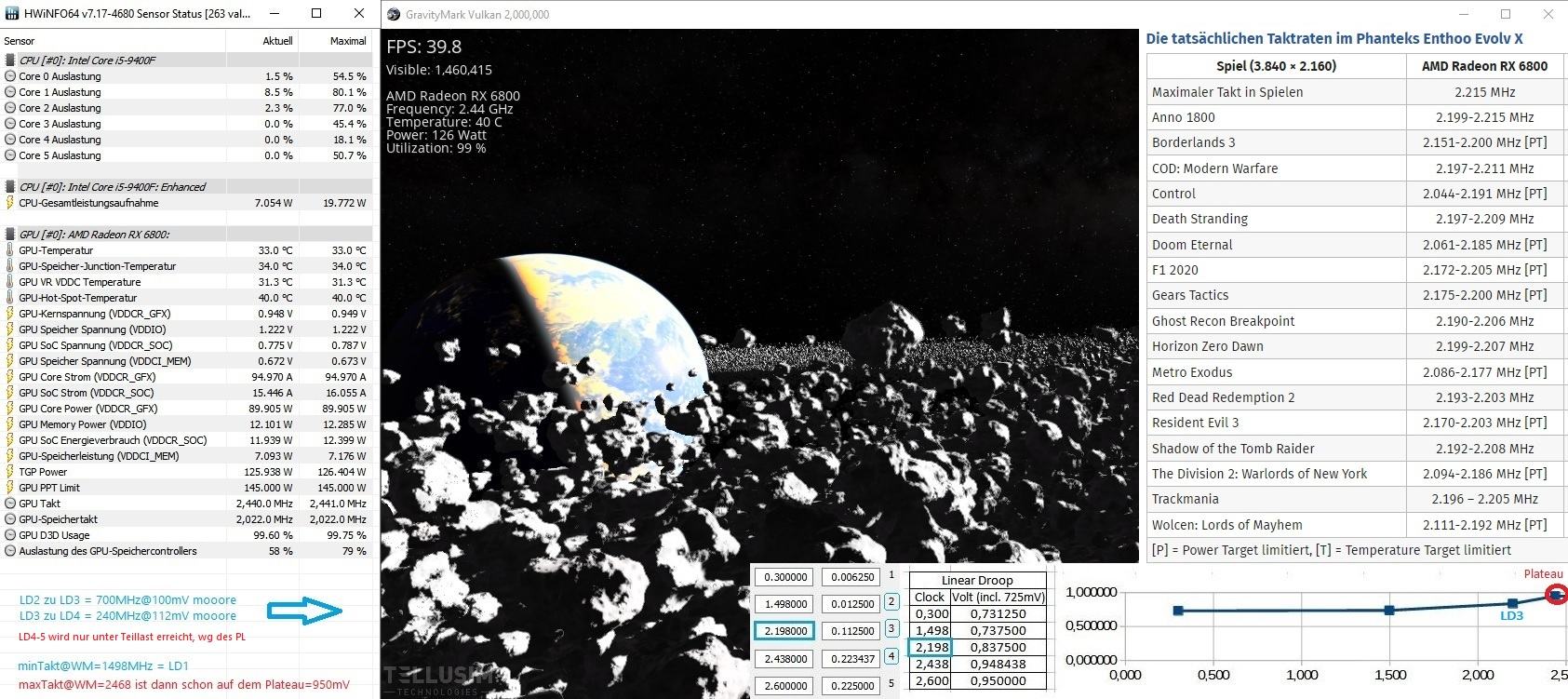
Task: Click GPU Core Strom bolt icon
Action: click(10, 376)
